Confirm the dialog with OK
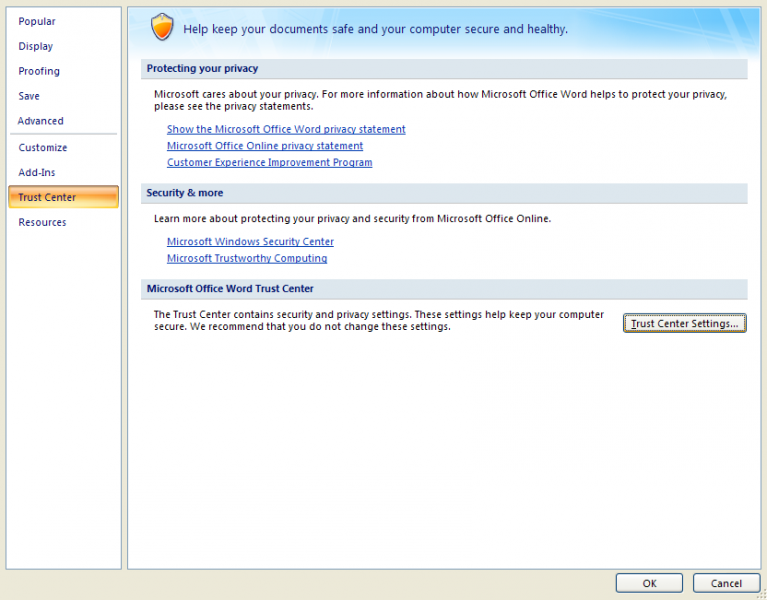 point(649,583)
